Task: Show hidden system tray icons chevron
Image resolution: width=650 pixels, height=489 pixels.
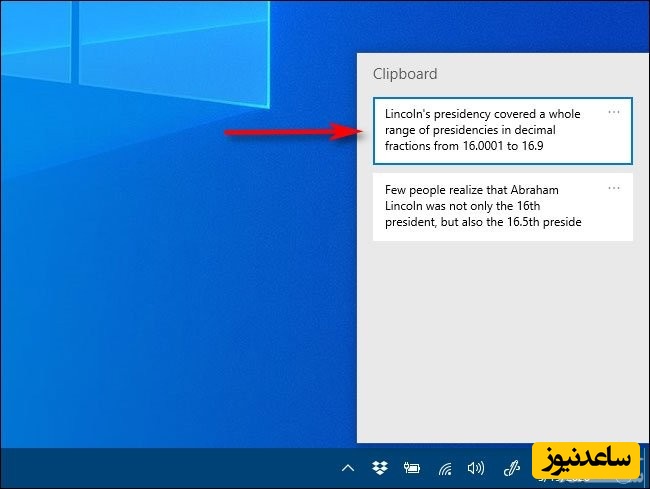Action: point(348,467)
